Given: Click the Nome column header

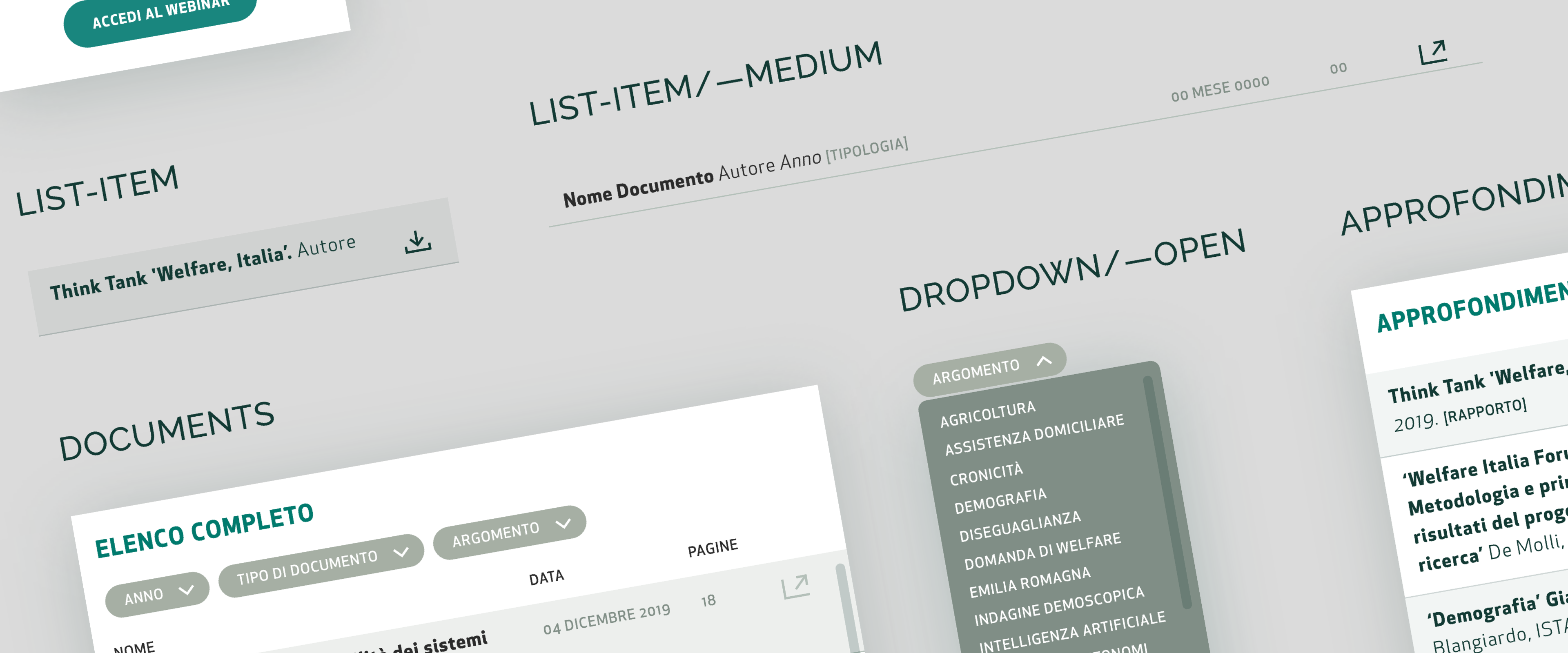Looking at the screenshot, I should pos(134,648).
